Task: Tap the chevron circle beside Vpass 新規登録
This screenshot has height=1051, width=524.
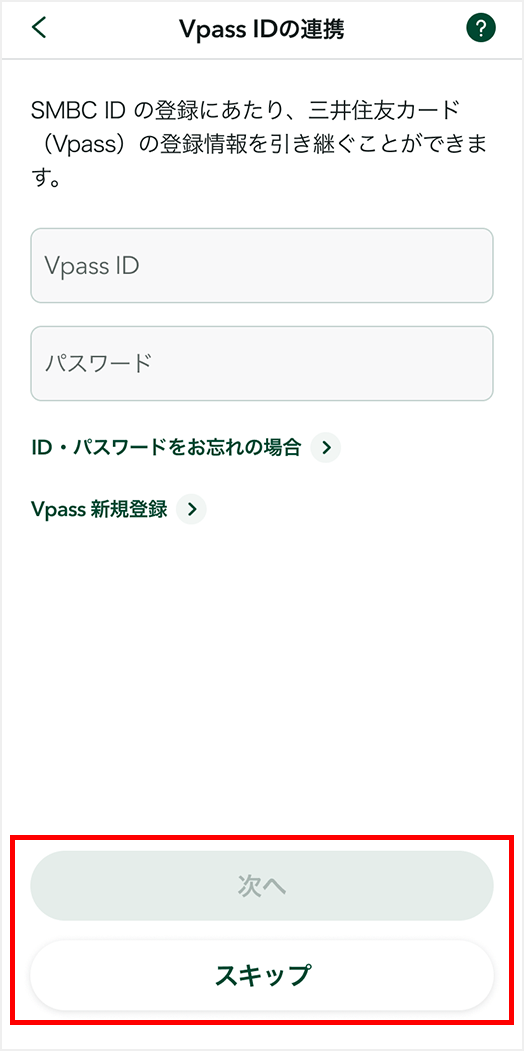Action: pos(192,509)
